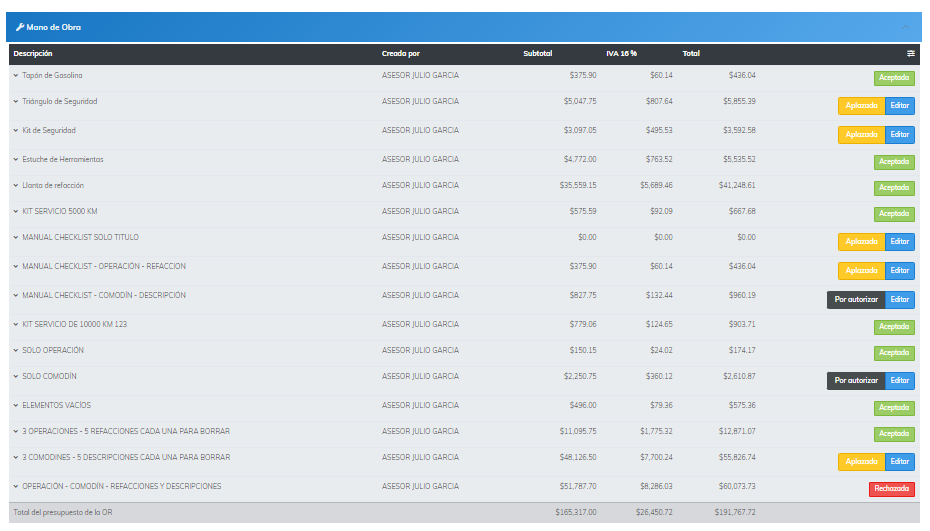Image resolution: width=930 pixels, height=531 pixels.
Task: Click Aplazada for MANUAL CHECKLIST - OPERACIÓN - REFACCION
Action: point(861,271)
